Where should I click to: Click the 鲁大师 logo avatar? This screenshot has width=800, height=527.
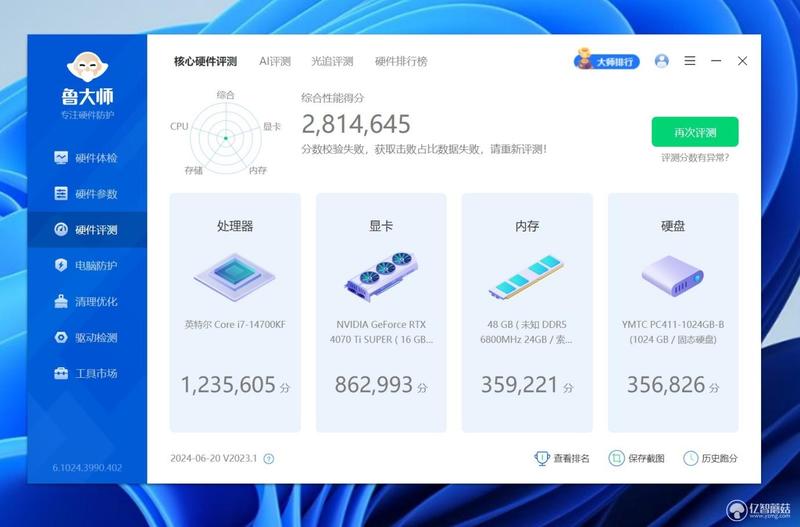coord(87,66)
